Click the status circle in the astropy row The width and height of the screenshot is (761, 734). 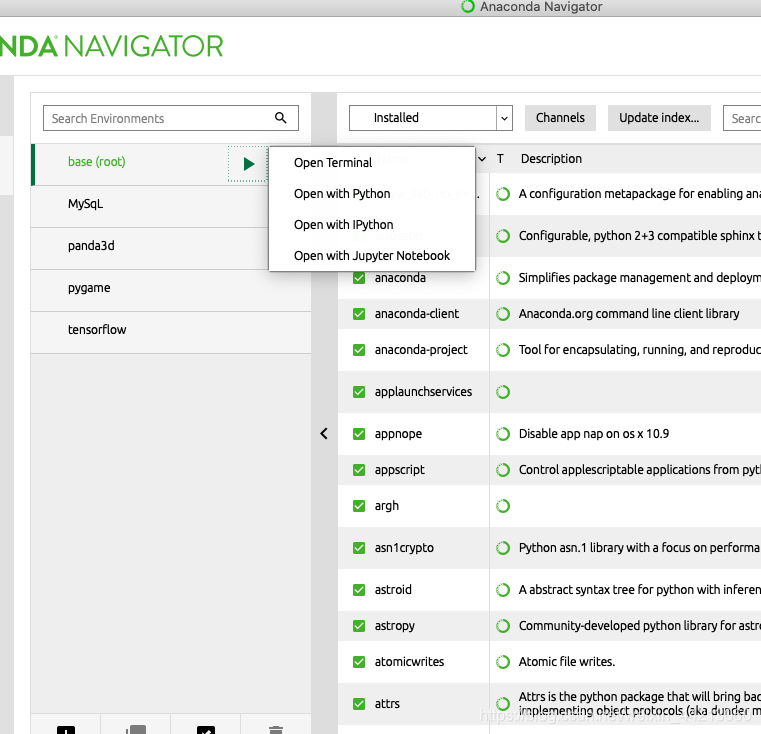pyautogui.click(x=503, y=626)
